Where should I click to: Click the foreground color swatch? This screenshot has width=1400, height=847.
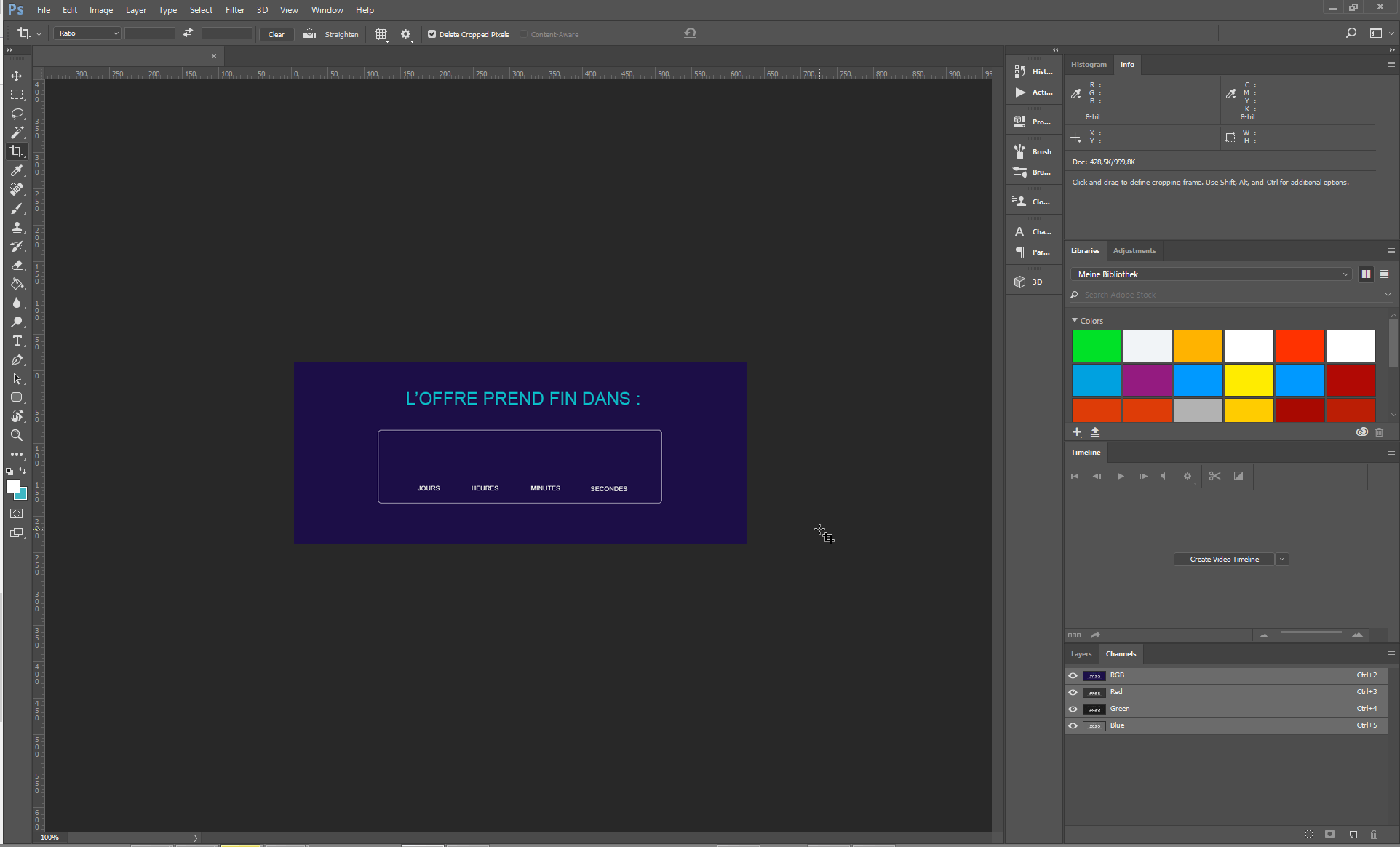(x=12, y=487)
